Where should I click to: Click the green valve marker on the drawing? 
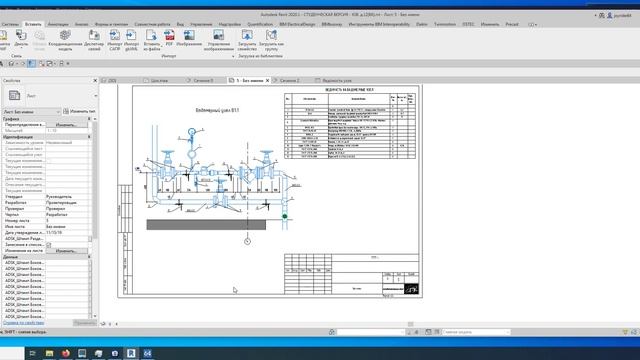tap(284, 217)
